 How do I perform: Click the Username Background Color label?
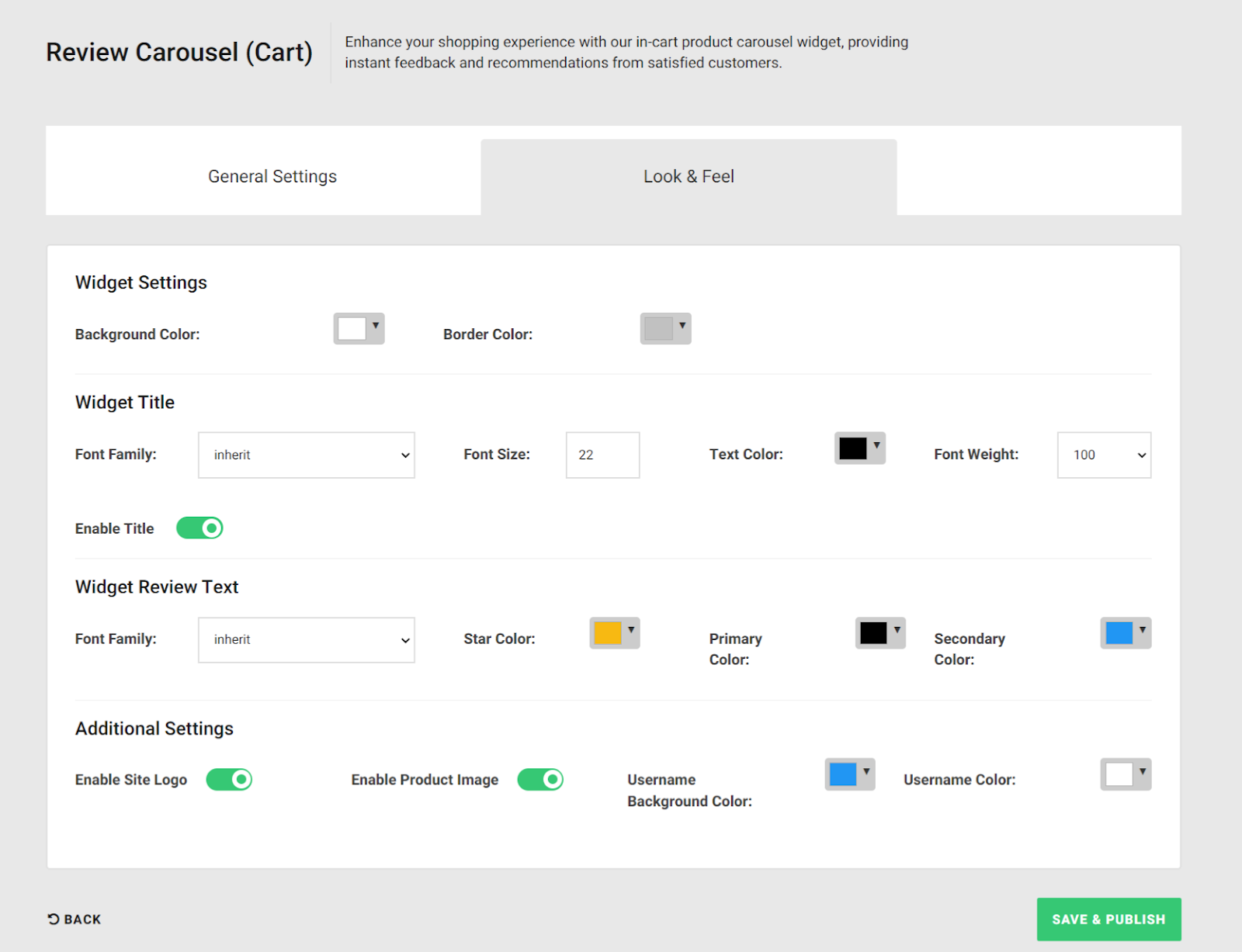point(689,791)
